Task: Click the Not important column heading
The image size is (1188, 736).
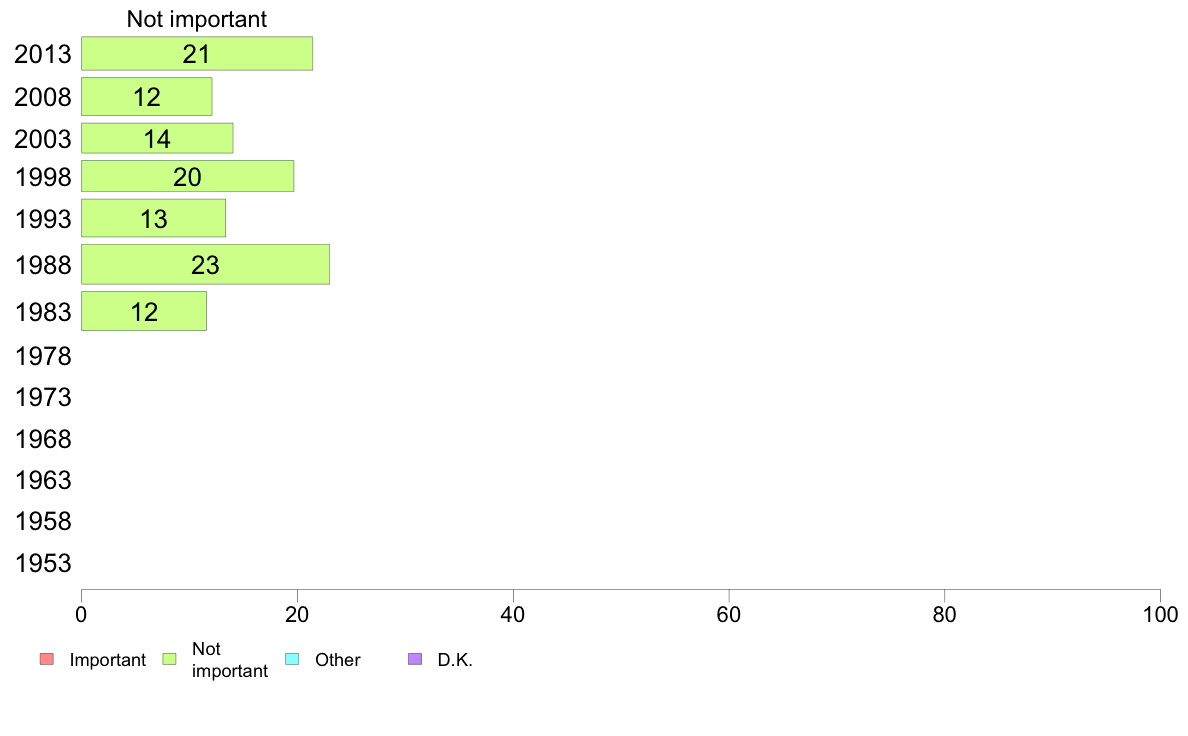Action: coord(197,18)
